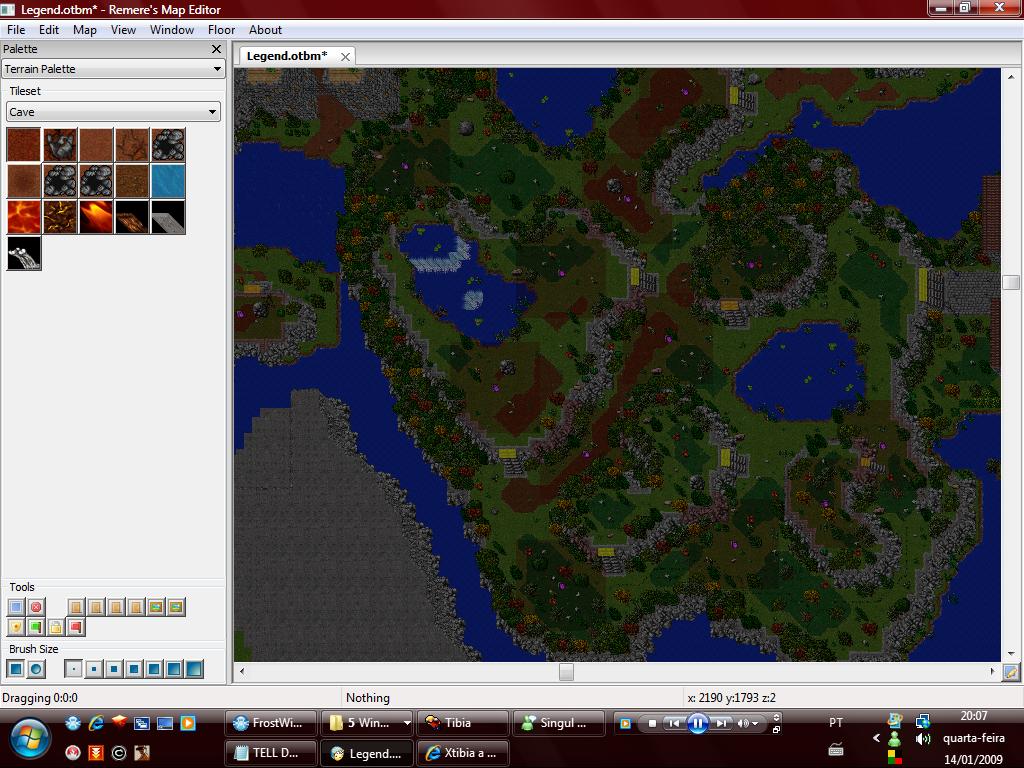
Task: Open the Edit menu
Action: coord(49,29)
